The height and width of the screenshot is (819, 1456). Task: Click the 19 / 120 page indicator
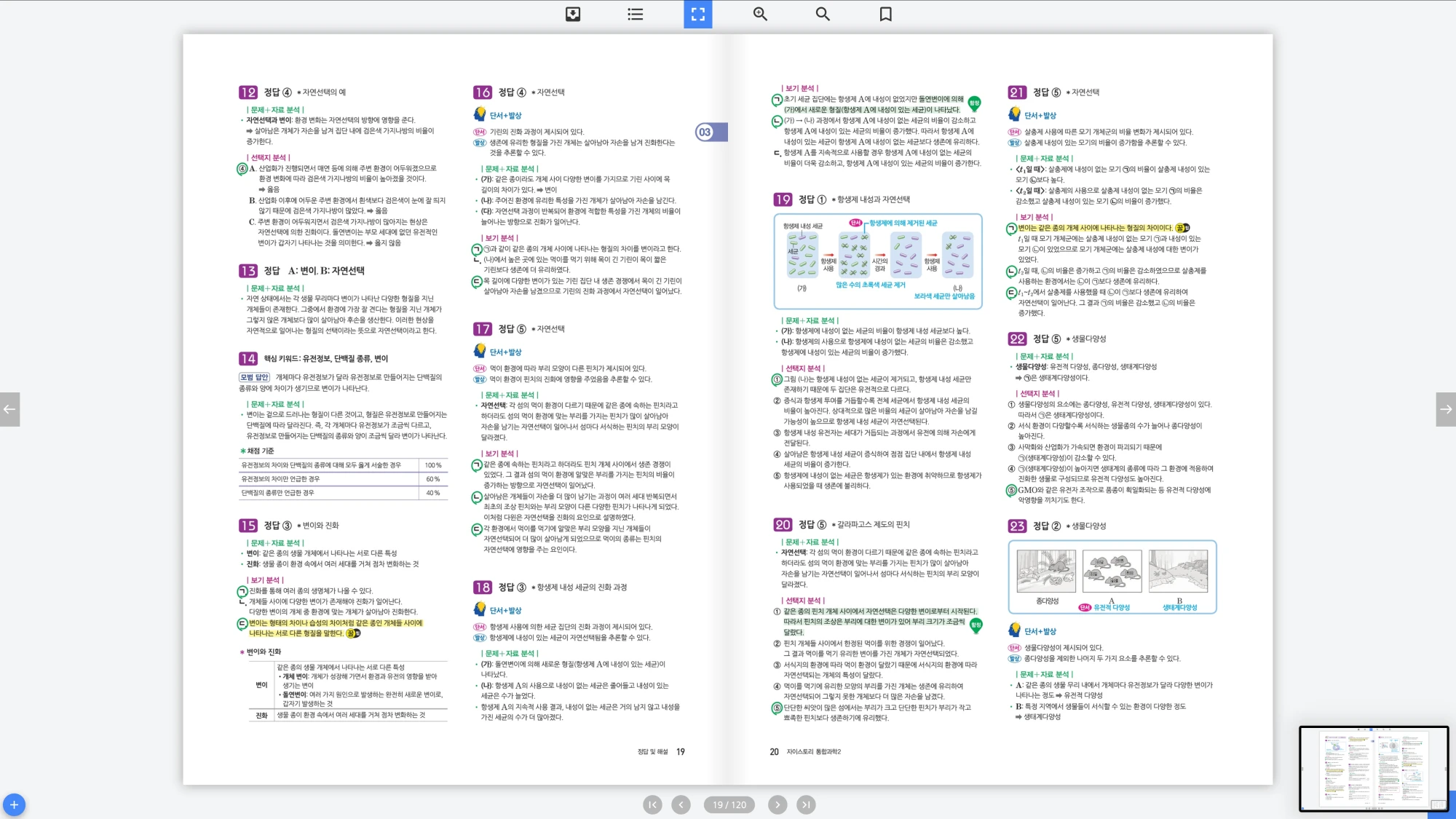pos(729,804)
